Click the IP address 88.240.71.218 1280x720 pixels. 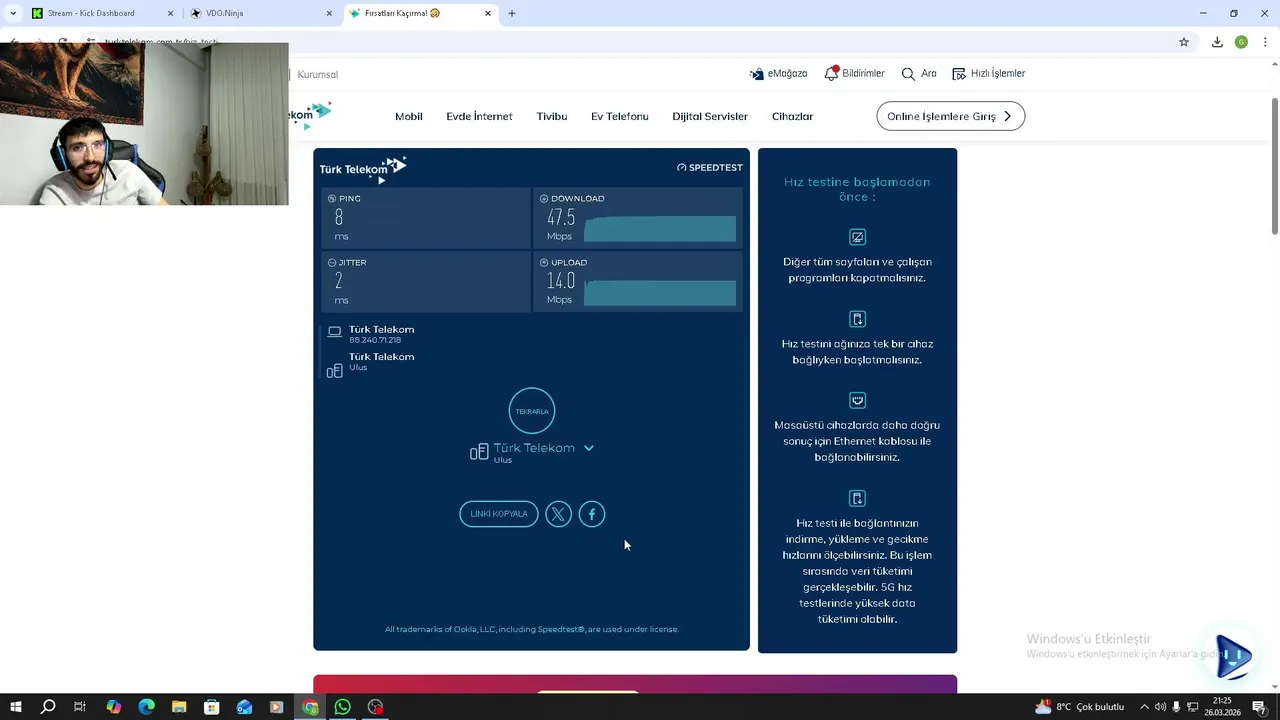[x=375, y=340]
